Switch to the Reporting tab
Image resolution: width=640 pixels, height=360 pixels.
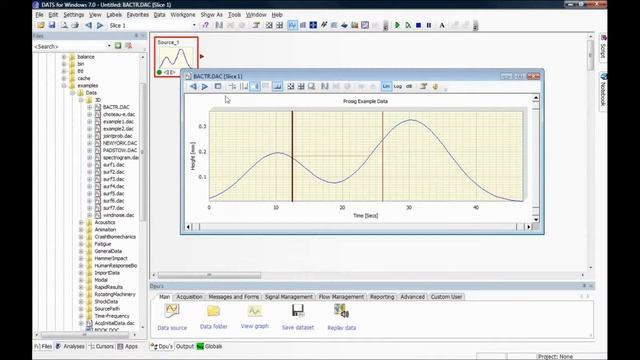tap(382, 297)
